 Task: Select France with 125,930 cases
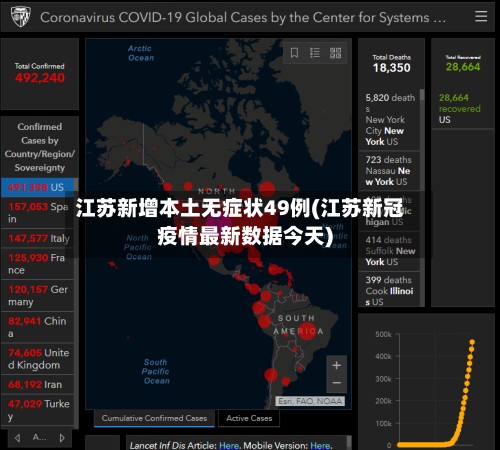pos(37,264)
